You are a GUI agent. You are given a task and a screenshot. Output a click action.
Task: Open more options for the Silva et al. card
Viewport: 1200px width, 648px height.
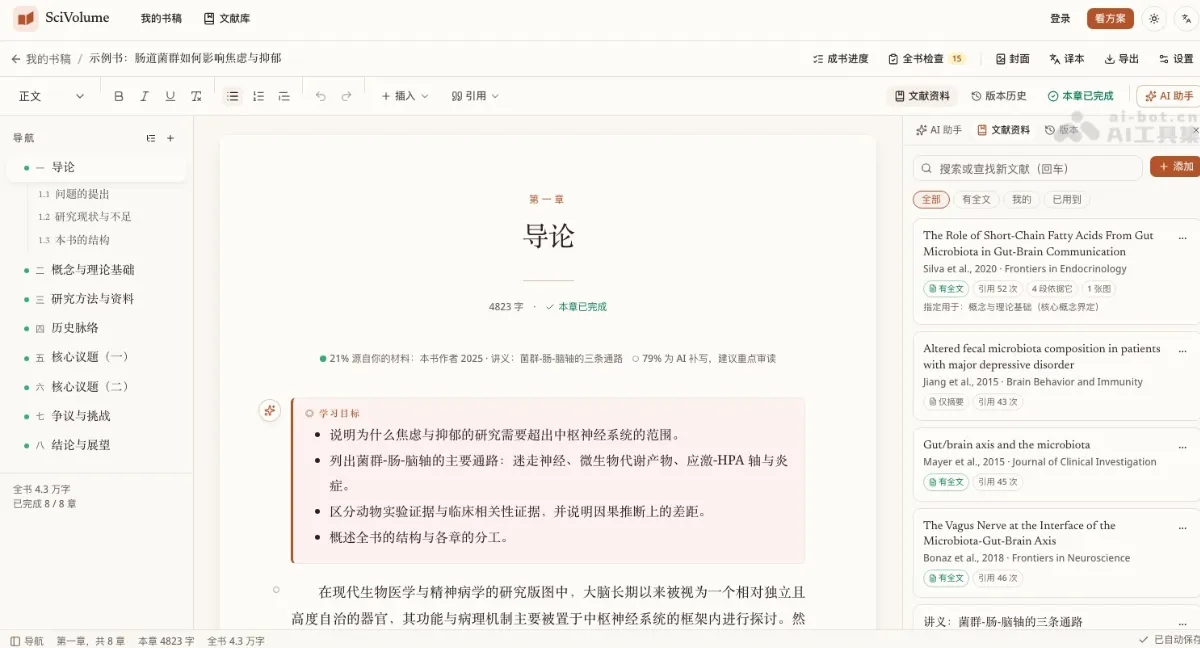pos(1183,236)
